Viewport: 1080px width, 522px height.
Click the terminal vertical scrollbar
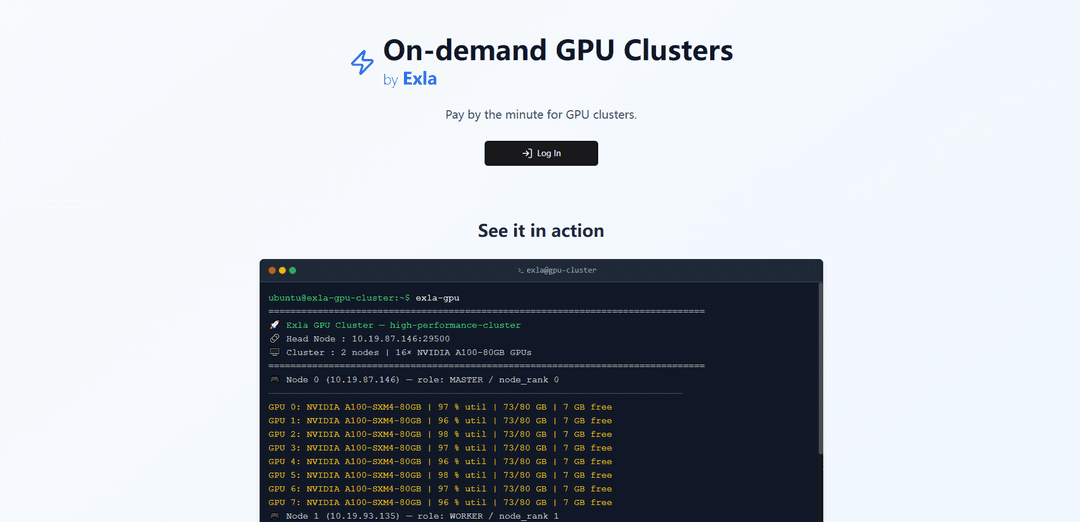click(820, 368)
